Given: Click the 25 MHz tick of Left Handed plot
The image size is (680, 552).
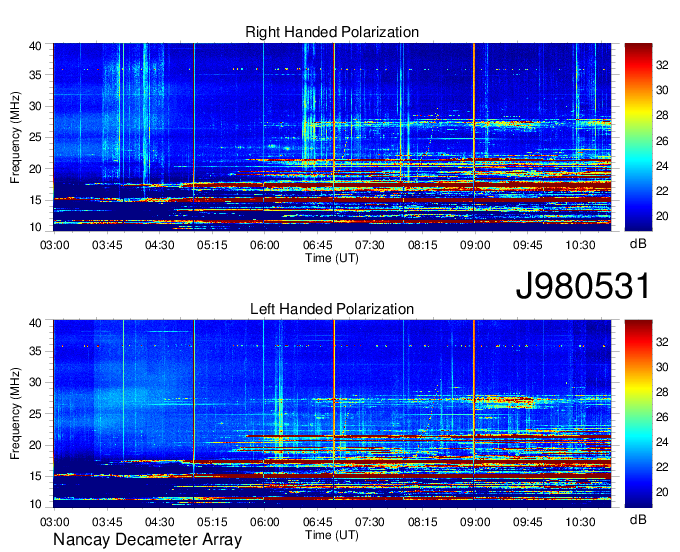Looking at the screenshot, I should 35,414.
